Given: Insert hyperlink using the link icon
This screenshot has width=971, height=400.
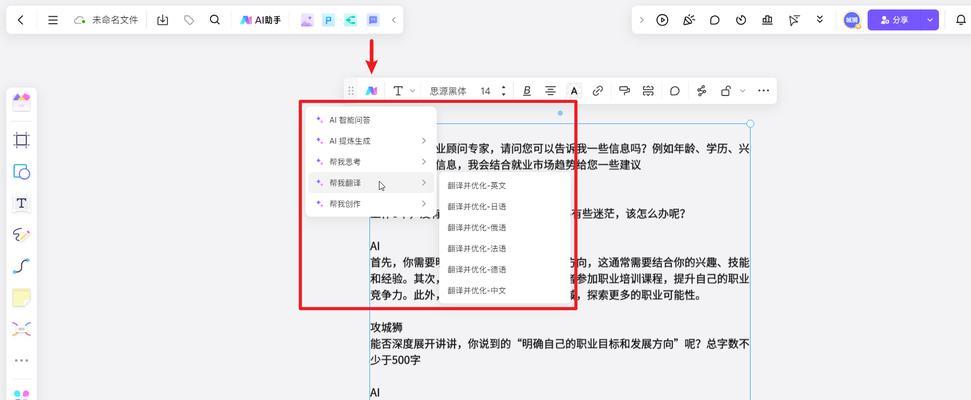Looking at the screenshot, I should point(598,91).
